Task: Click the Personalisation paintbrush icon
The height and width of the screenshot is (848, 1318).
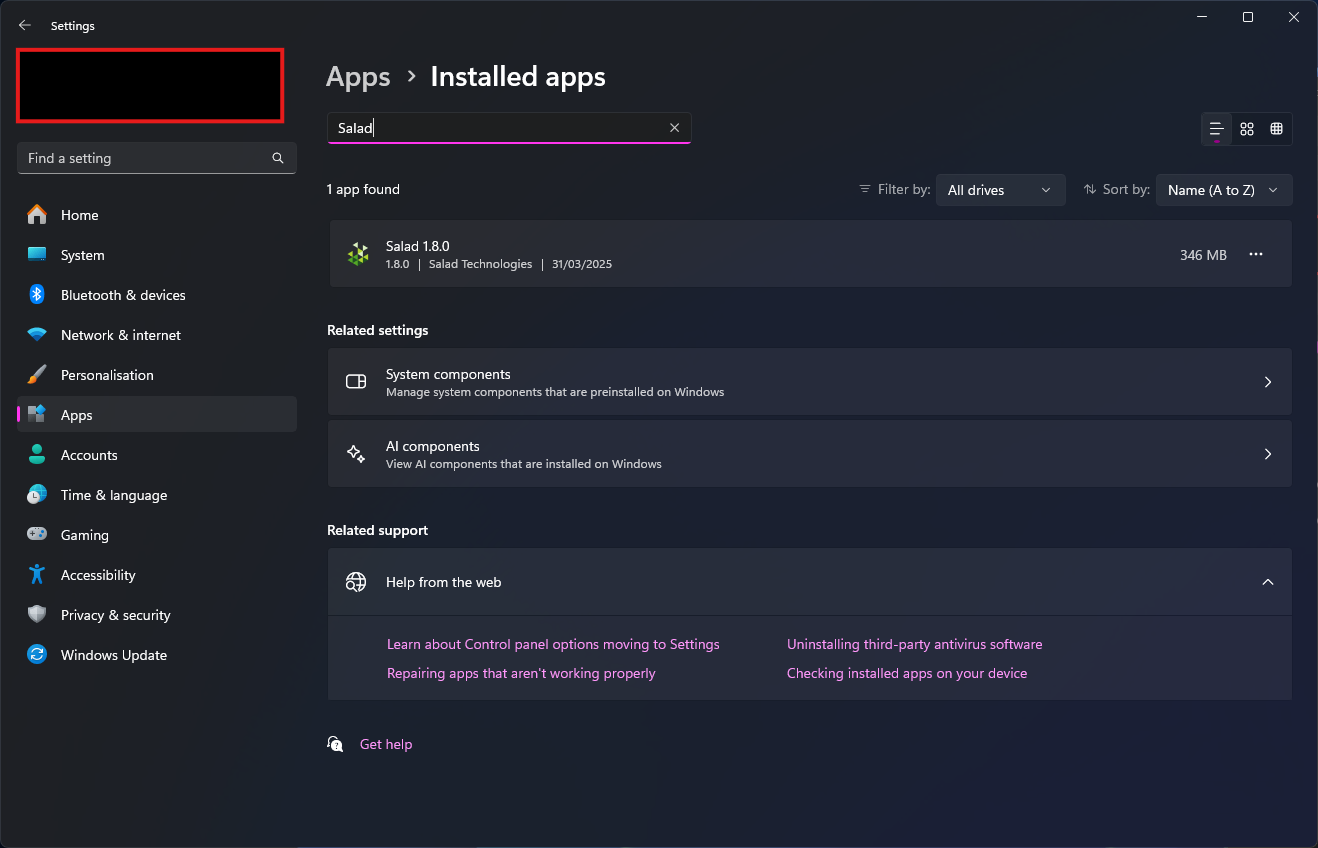Action: pyautogui.click(x=37, y=375)
